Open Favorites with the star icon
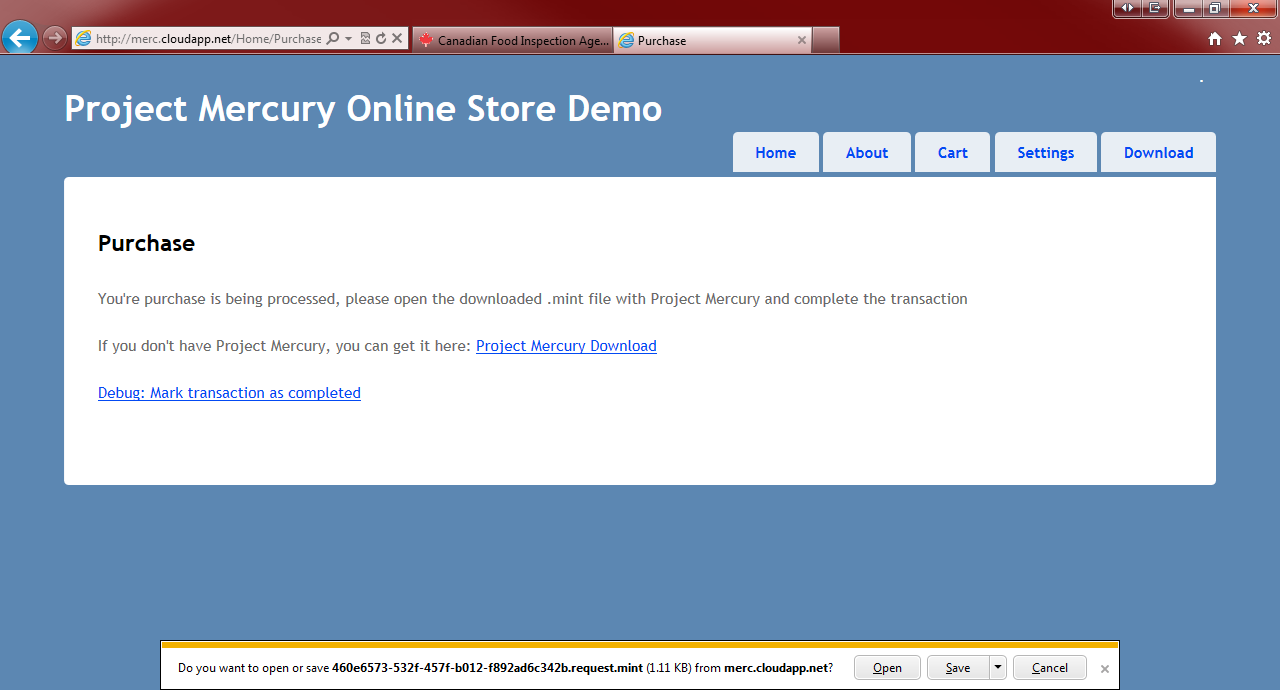Viewport: 1280px width, 690px height. click(1239, 38)
